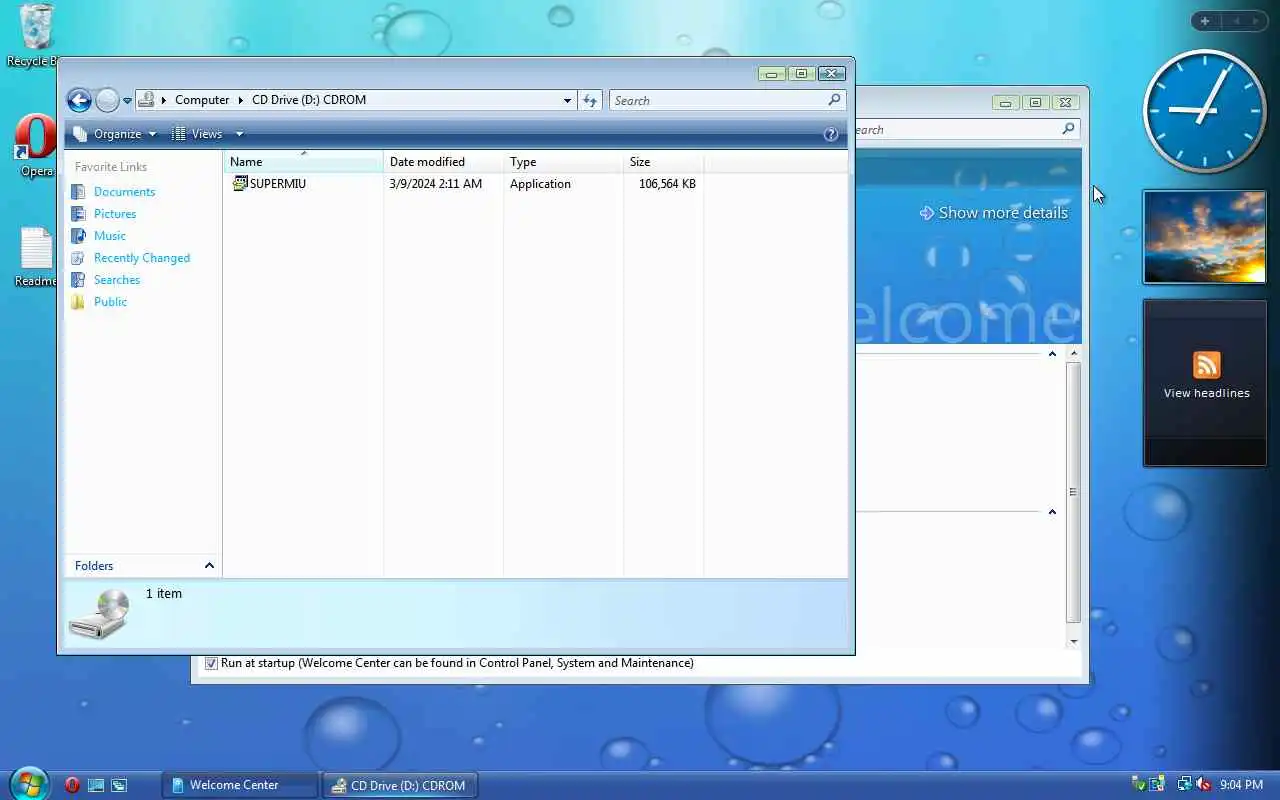Screen dimensions: 1280x800
Task: Click View headlines in the feed gadget
Action: (1206, 393)
